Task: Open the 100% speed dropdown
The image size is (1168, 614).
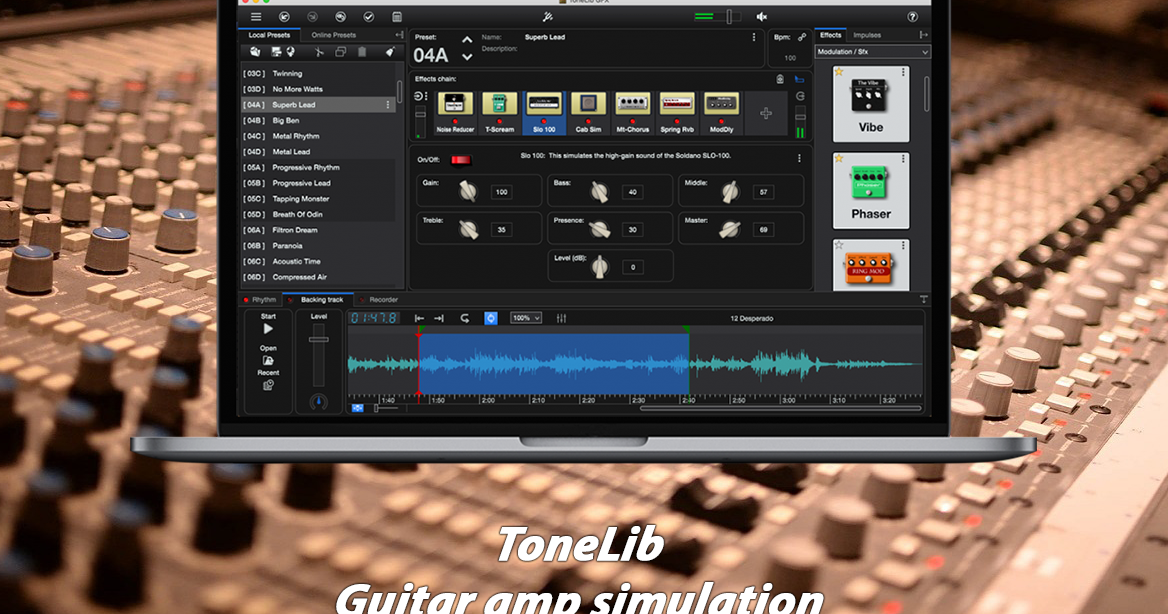Action: (526, 318)
